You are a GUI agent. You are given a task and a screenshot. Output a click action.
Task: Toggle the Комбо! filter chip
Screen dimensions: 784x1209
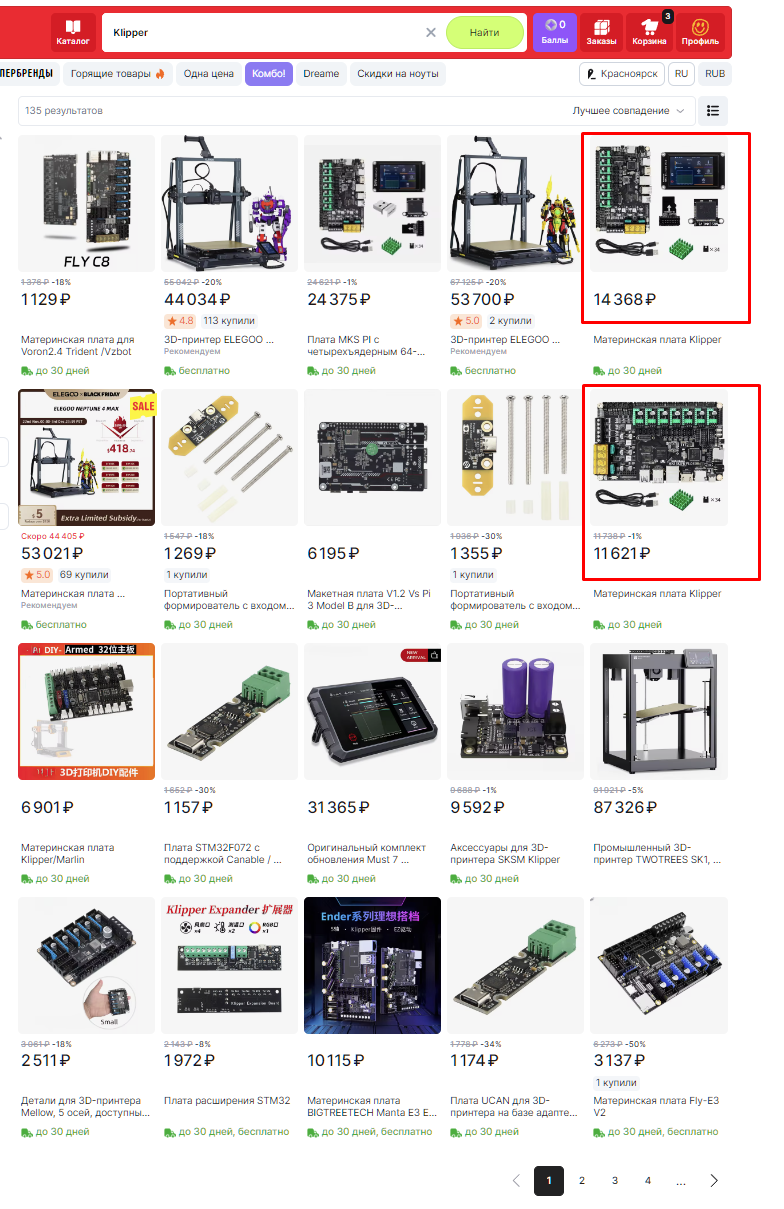click(269, 74)
